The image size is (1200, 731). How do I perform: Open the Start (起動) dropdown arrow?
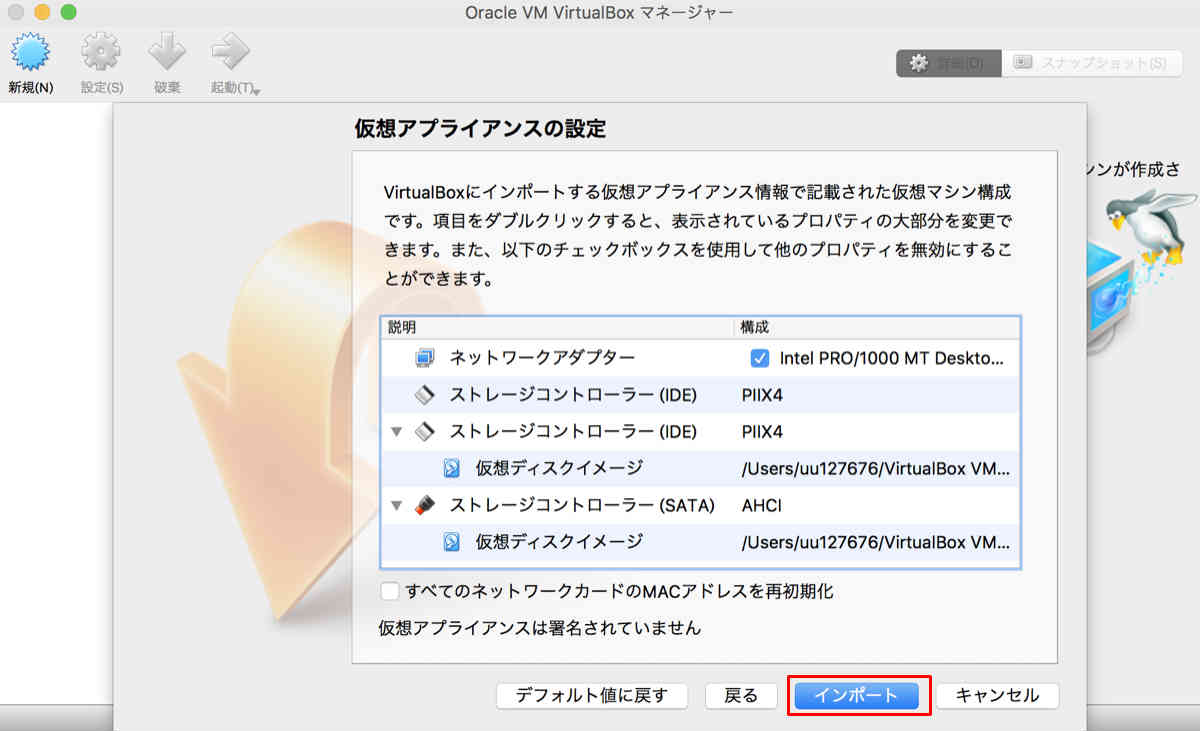point(256,92)
